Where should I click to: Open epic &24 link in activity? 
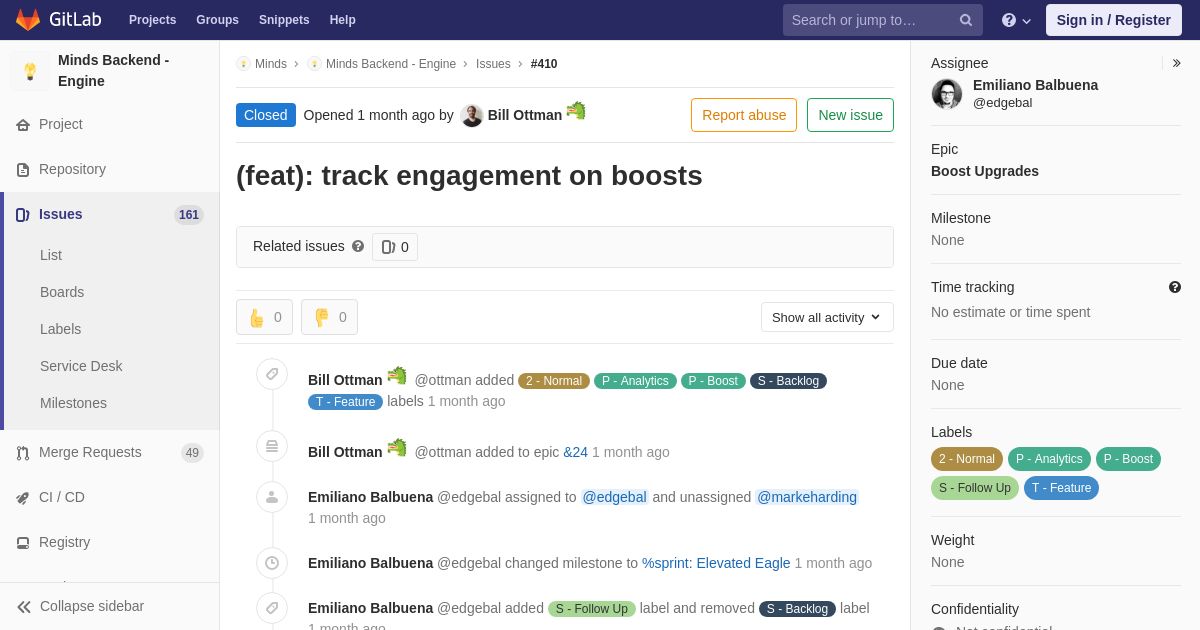point(575,452)
